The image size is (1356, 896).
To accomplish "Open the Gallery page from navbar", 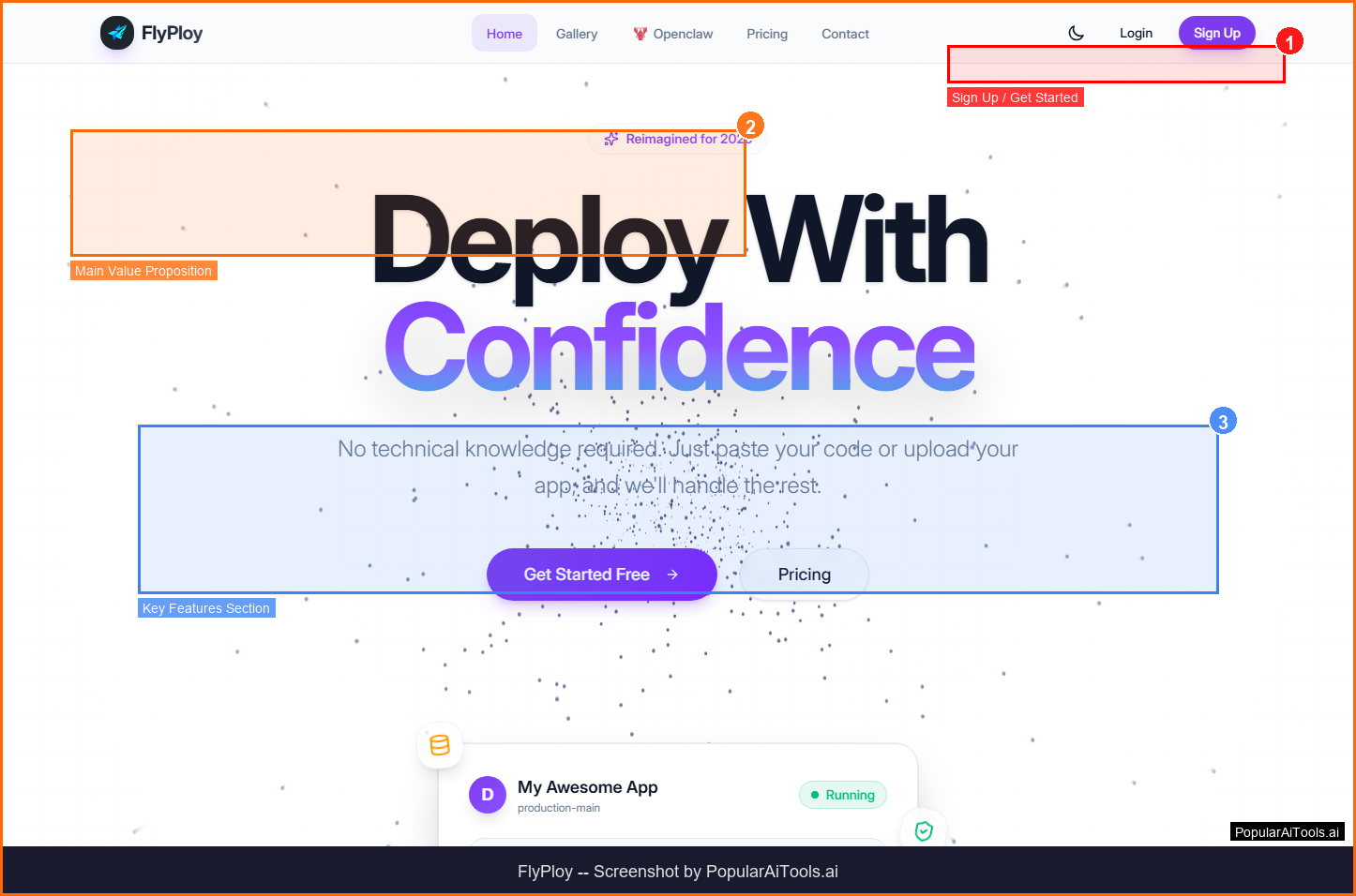I will (576, 34).
